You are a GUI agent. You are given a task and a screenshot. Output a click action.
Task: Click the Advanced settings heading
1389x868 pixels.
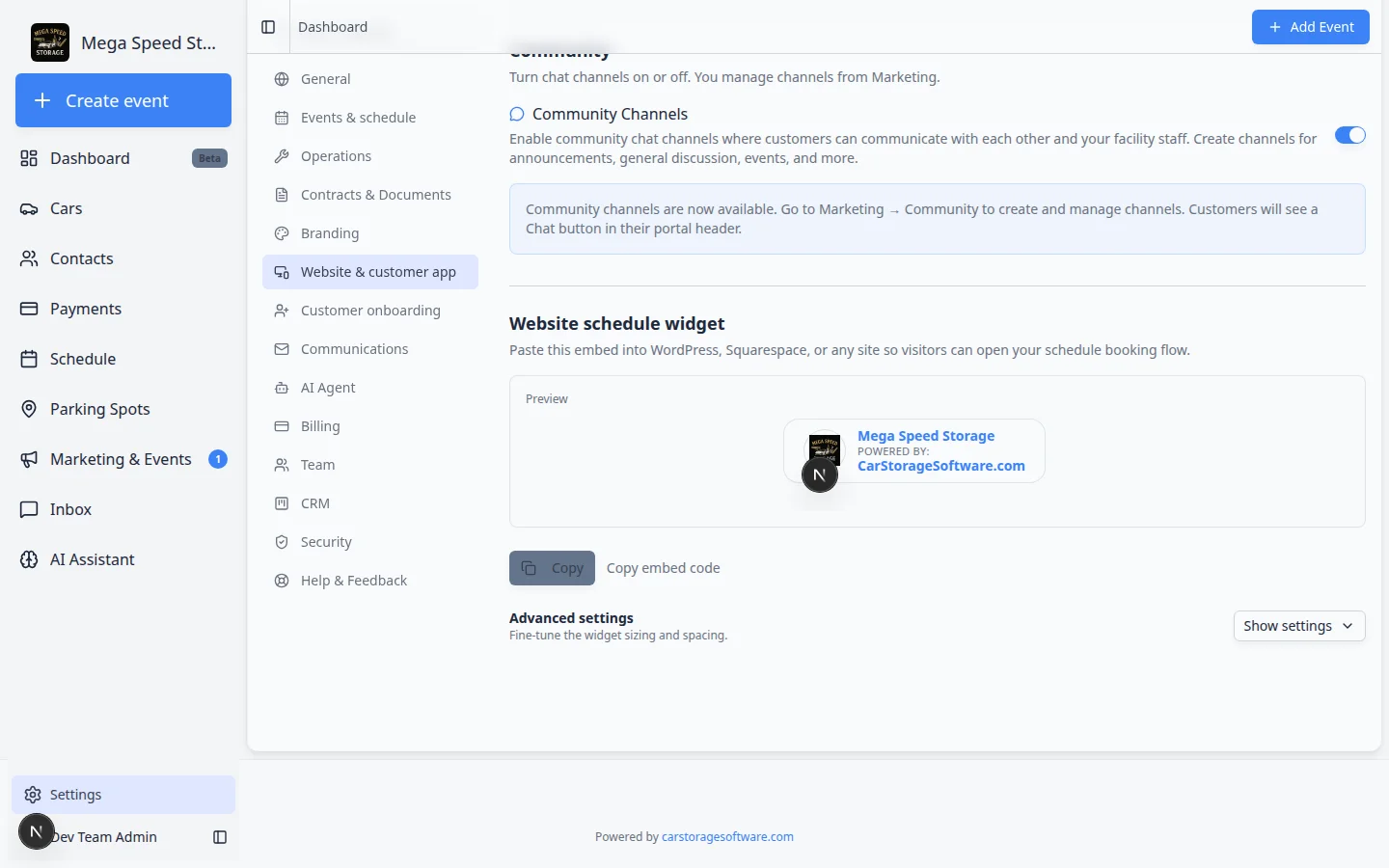coord(571,618)
